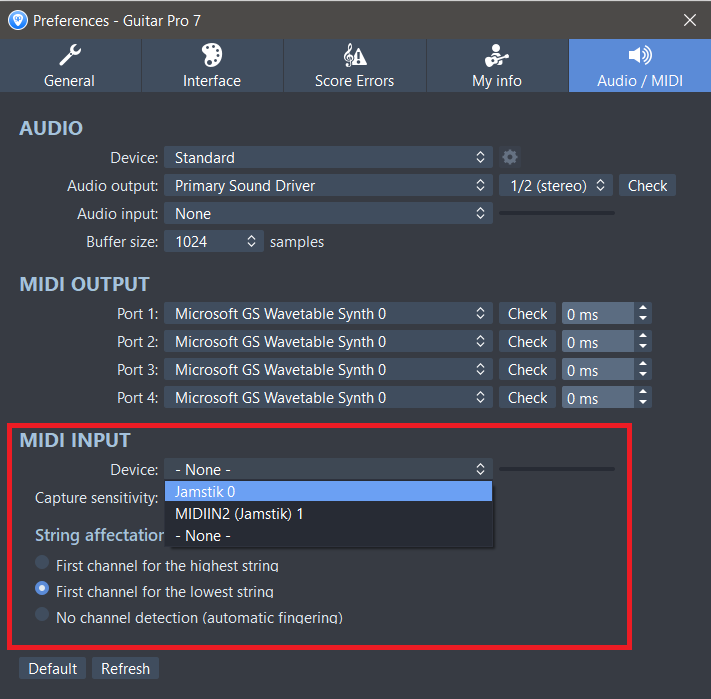Click the audio device settings gear icon

tap(510, 157)
